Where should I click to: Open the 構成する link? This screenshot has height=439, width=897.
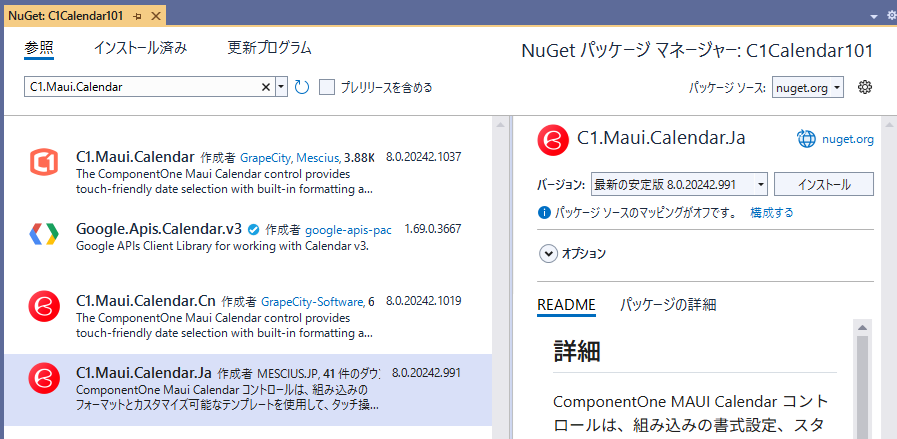point(771,213)
